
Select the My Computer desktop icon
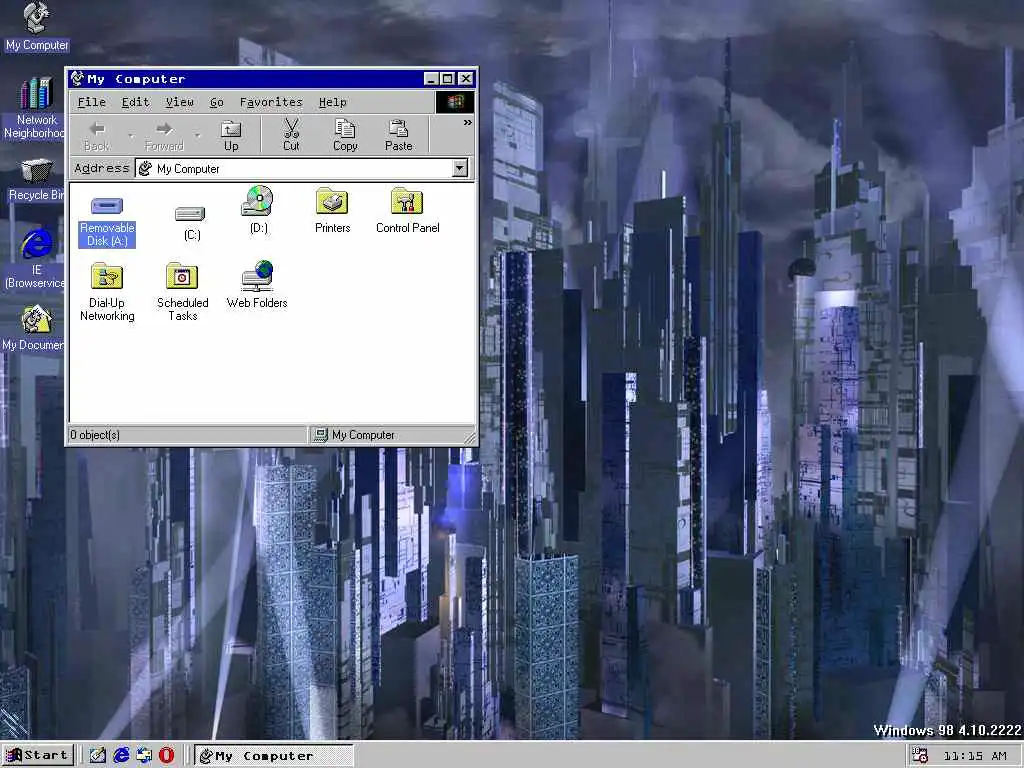pyautogui.click(x=37, y=27)
